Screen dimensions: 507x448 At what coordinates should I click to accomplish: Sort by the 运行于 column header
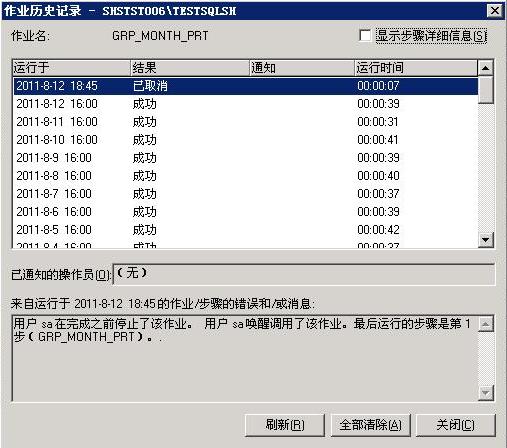click(71, 68)
